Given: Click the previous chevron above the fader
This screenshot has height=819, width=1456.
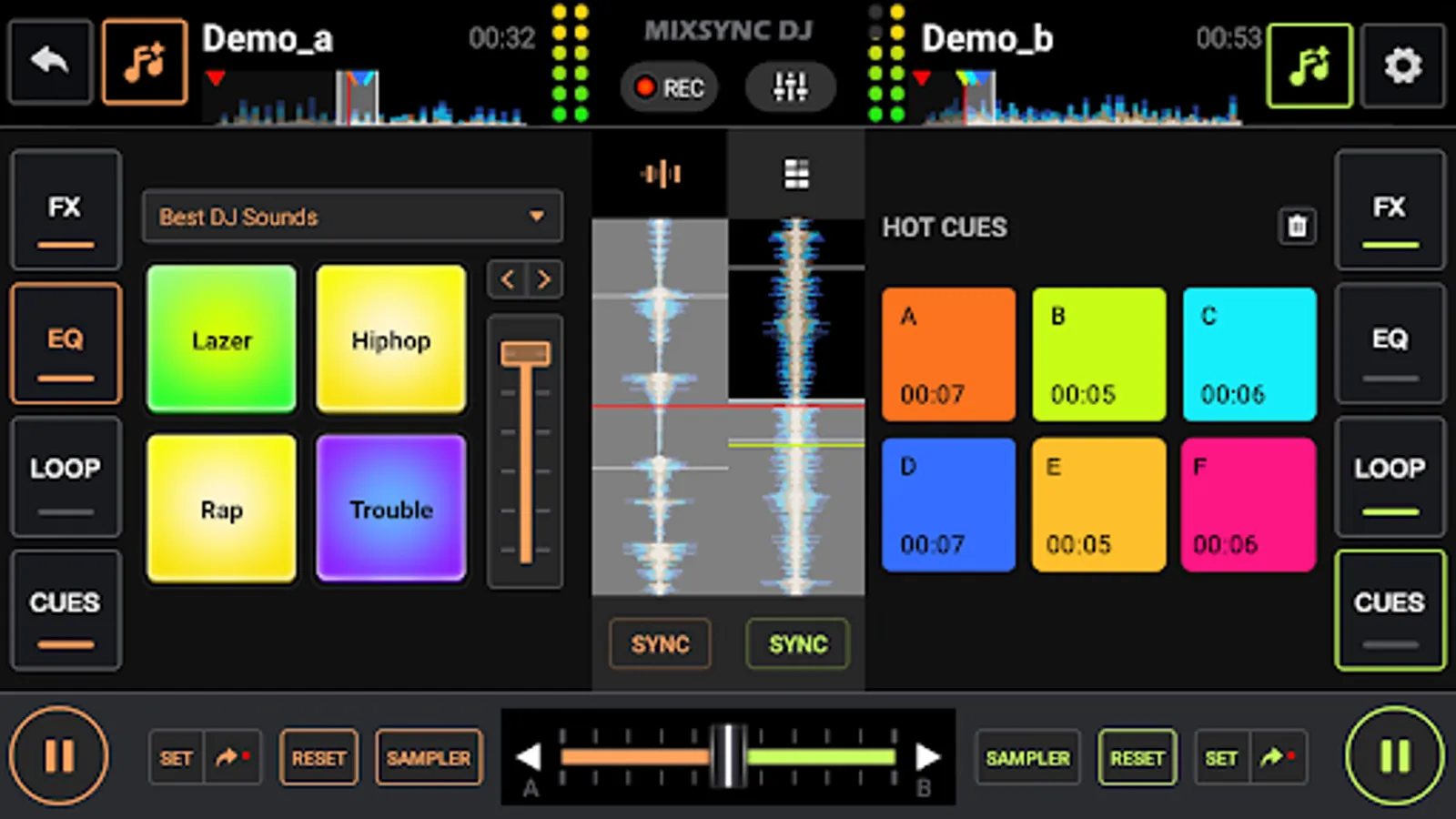Looking at the screenshot, I should coord(507,279).
